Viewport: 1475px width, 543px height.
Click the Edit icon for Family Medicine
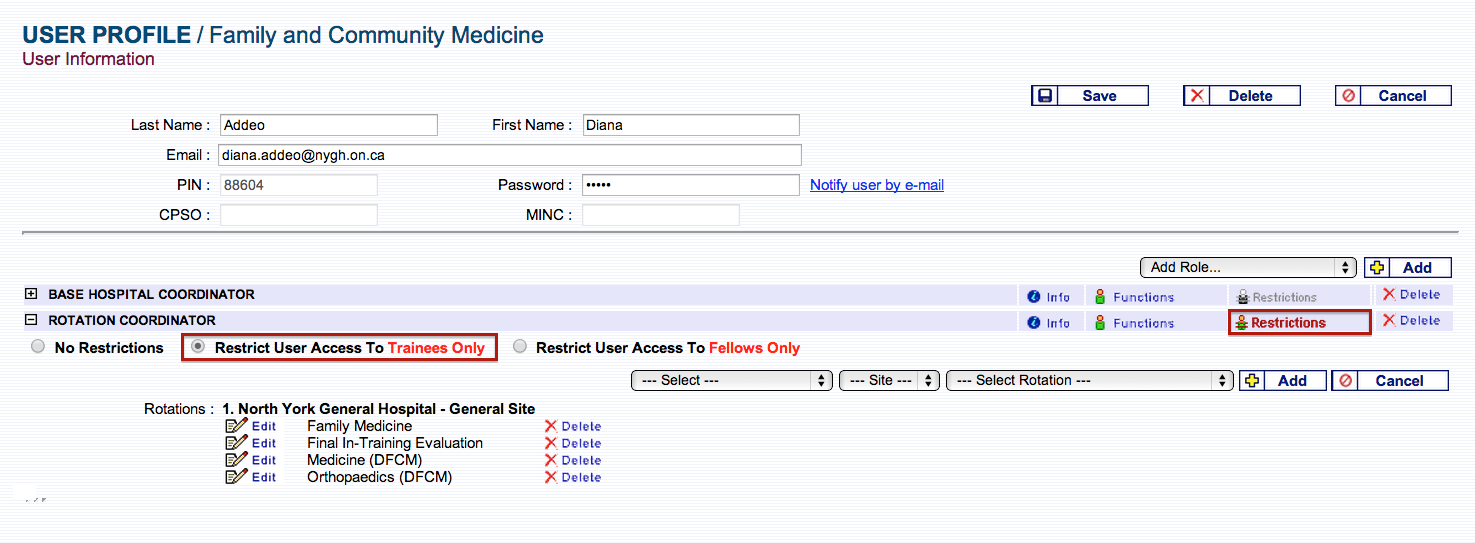pos(237,426)
